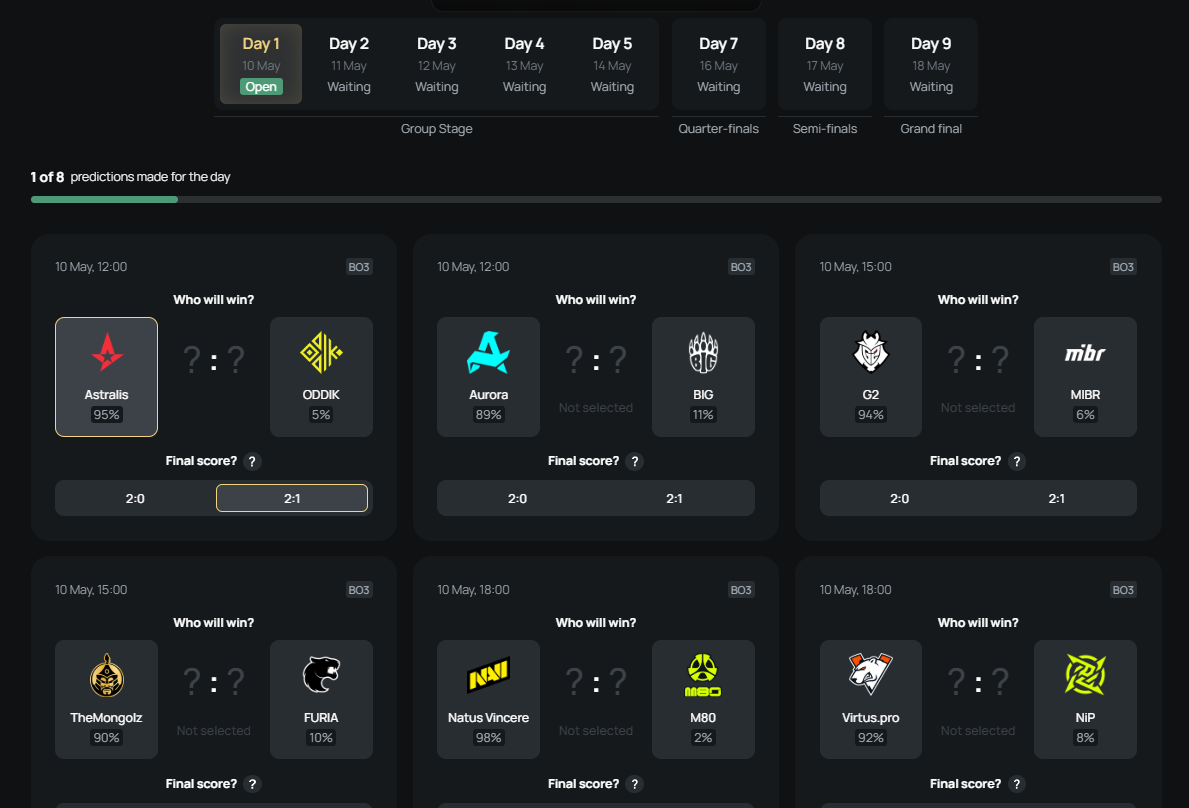1189x808 pixels.
Task: Click the BO3 badge in G2 match
Action: coord(1123,267)
